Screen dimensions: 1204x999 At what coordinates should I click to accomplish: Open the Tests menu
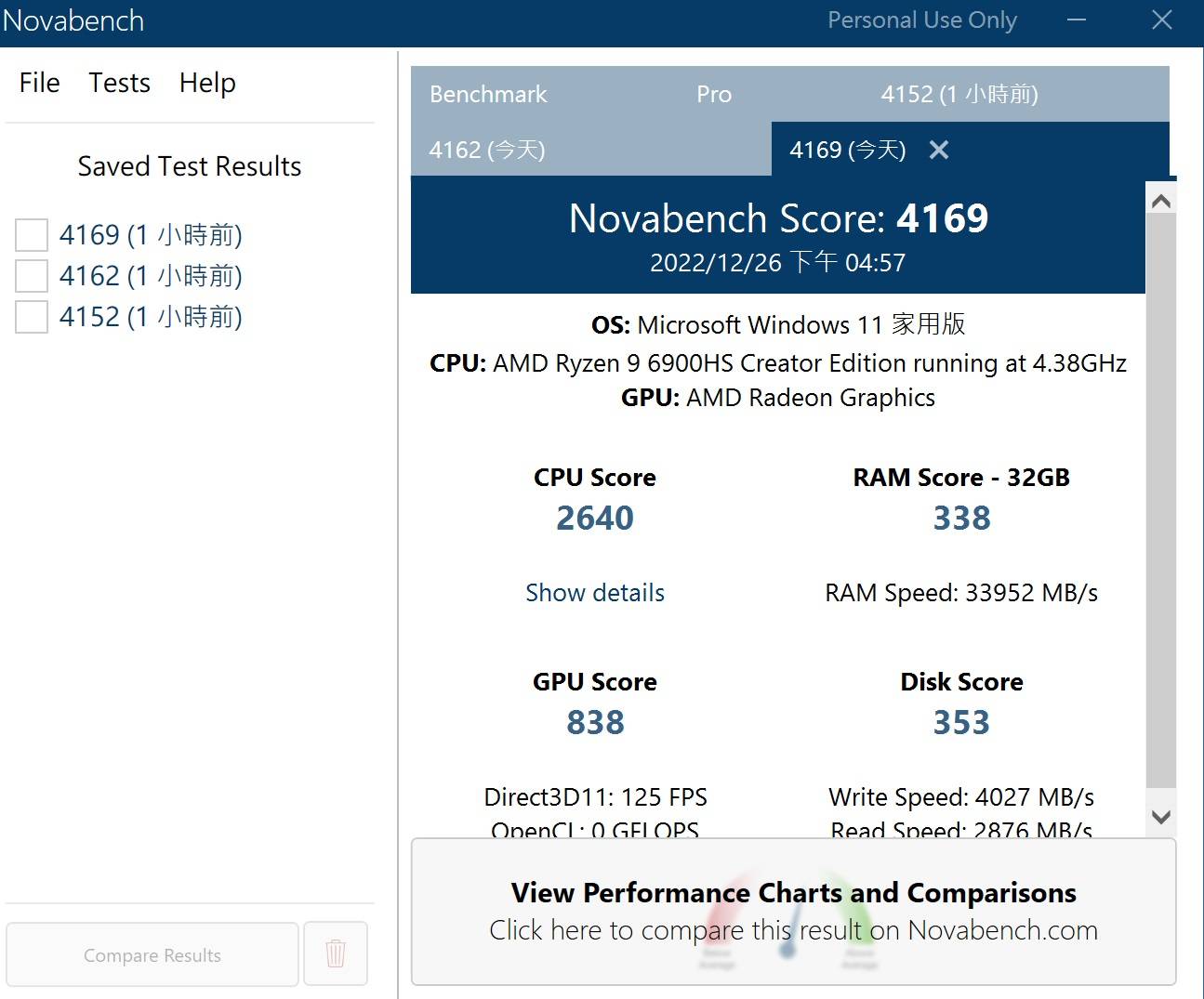pos(120,83)
